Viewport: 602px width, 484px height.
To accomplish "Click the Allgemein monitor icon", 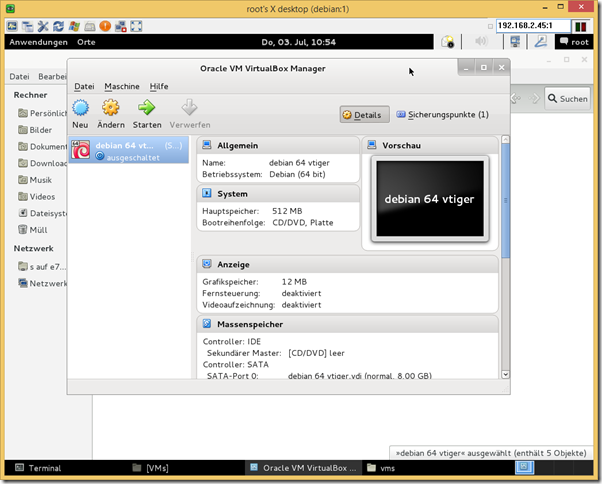I will (207, 145).
